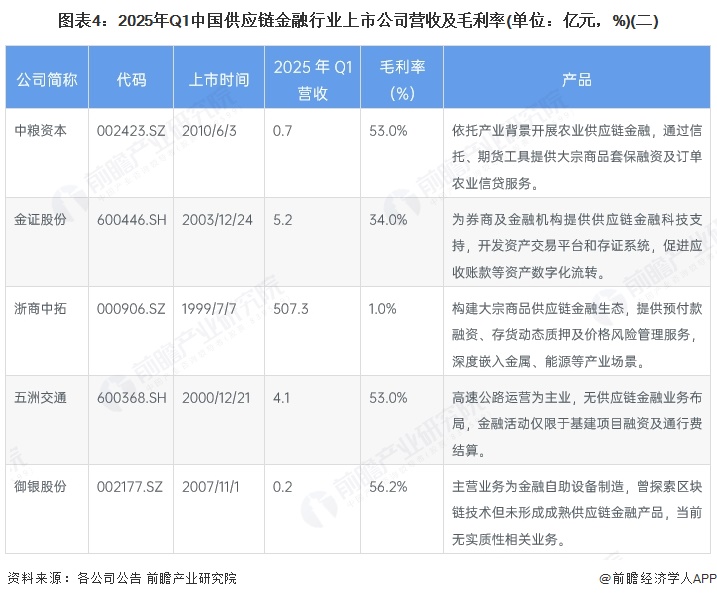This screenshot has height=599, width=717.
Task: Click the product description starting '依托产业背景'
Action: click(577, 157)
